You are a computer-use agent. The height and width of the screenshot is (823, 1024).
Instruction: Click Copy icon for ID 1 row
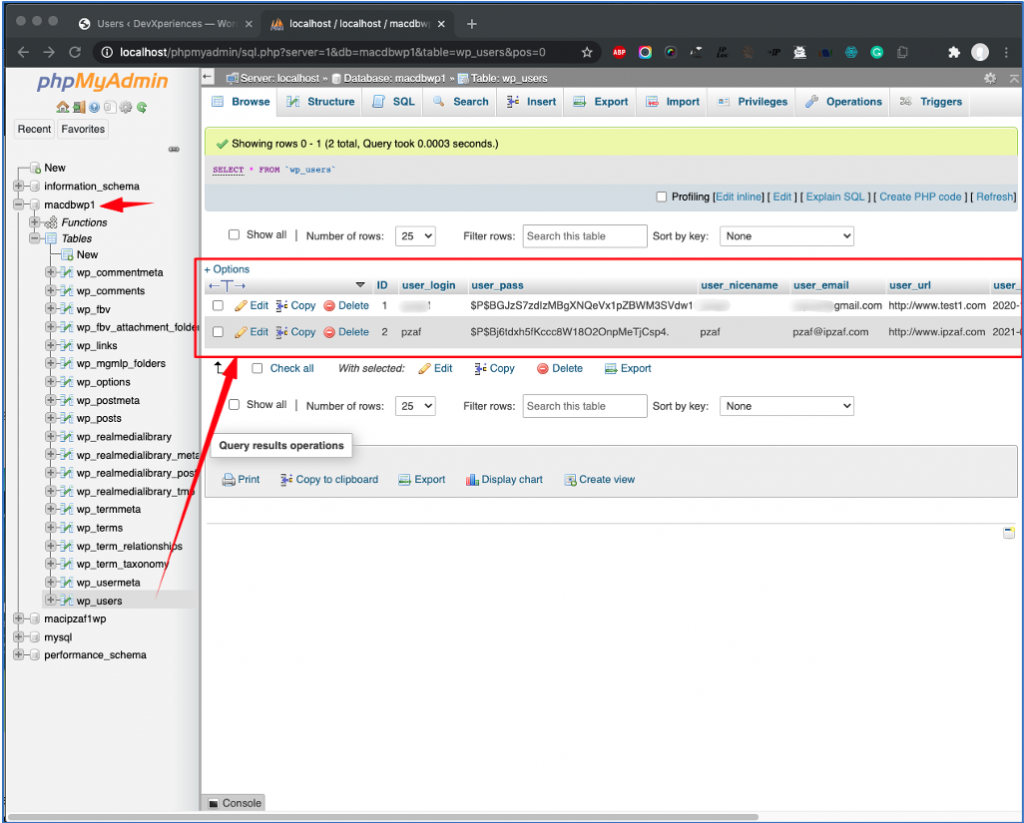281,305
